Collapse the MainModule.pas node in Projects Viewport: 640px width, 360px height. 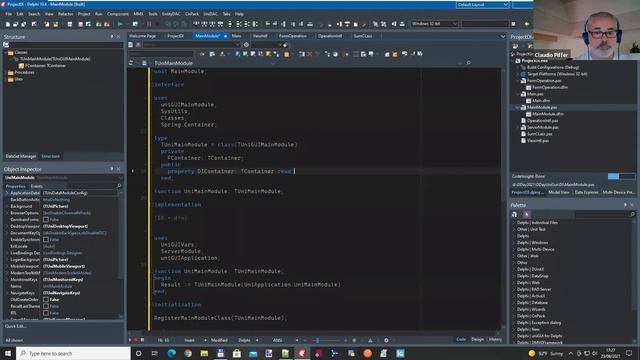518,107
